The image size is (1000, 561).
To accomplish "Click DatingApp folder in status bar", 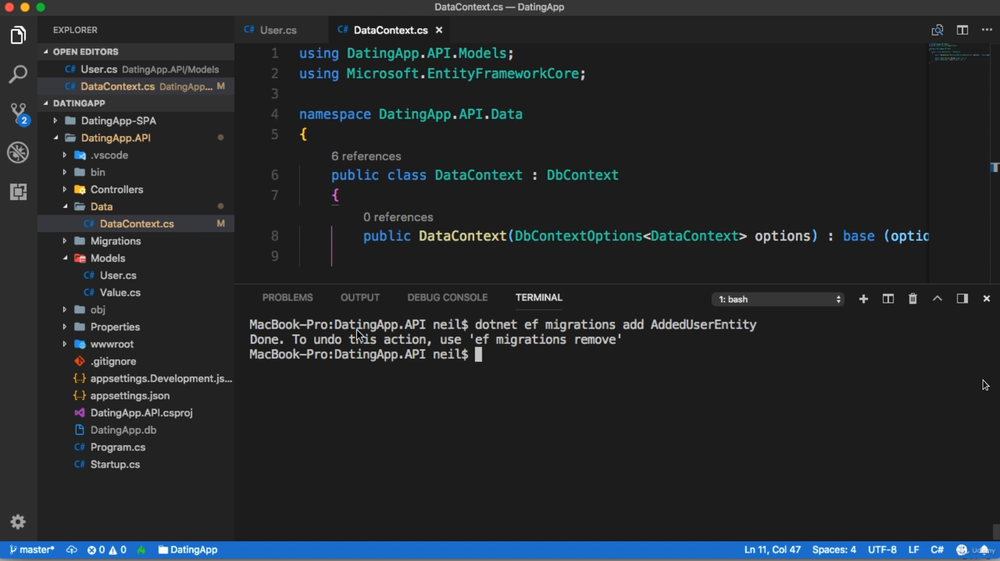I will click(x=188, y=550).
